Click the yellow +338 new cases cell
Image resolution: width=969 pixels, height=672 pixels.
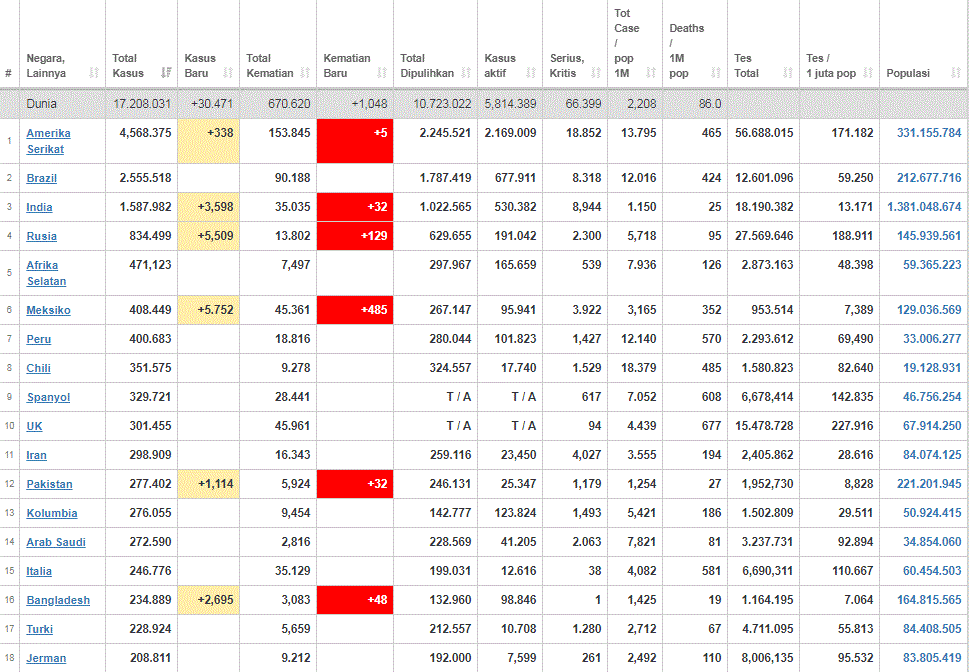[x=208, y=141]
